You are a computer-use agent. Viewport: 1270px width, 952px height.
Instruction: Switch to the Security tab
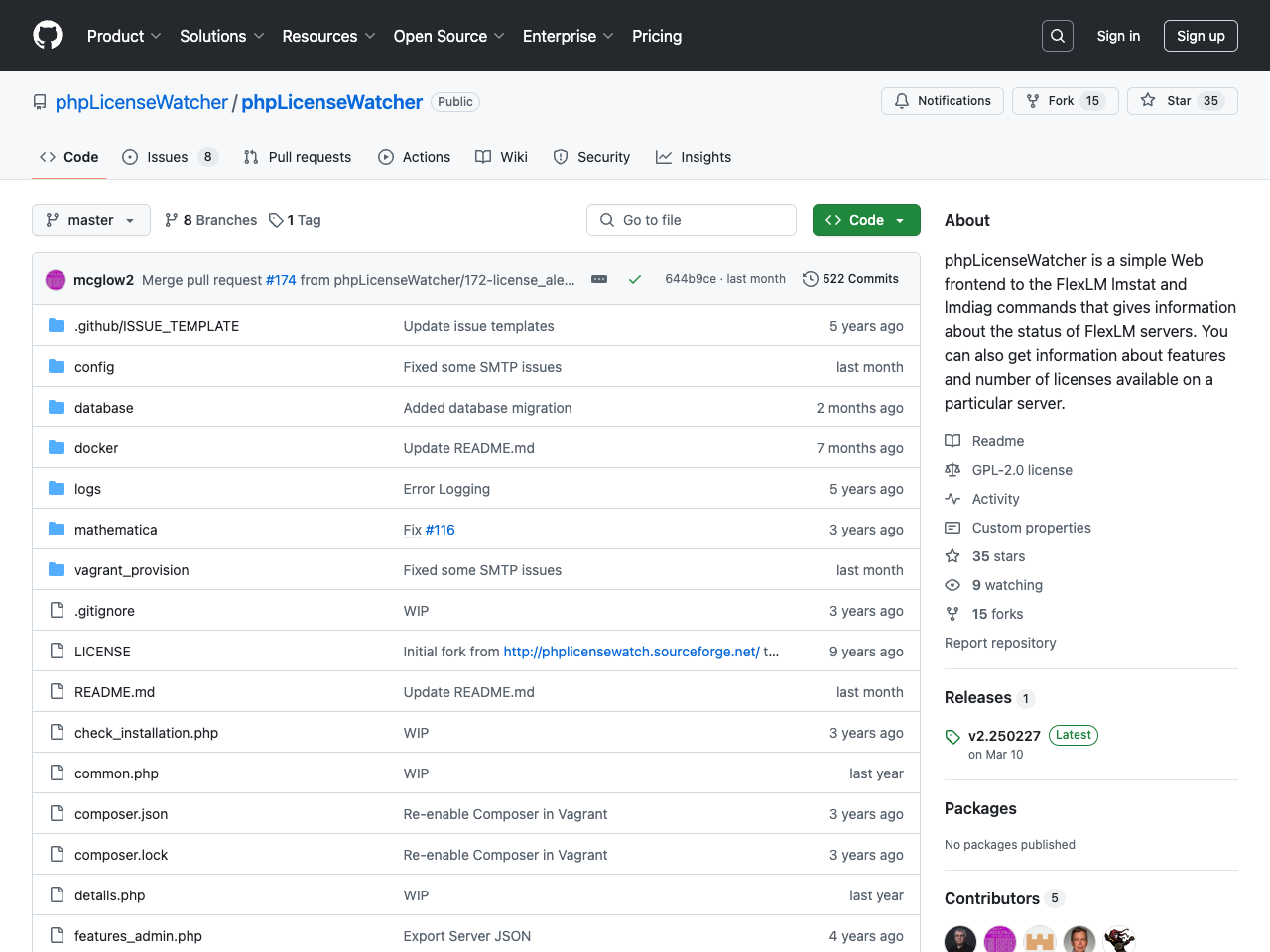pyautogui.click(x=591, y=157)
